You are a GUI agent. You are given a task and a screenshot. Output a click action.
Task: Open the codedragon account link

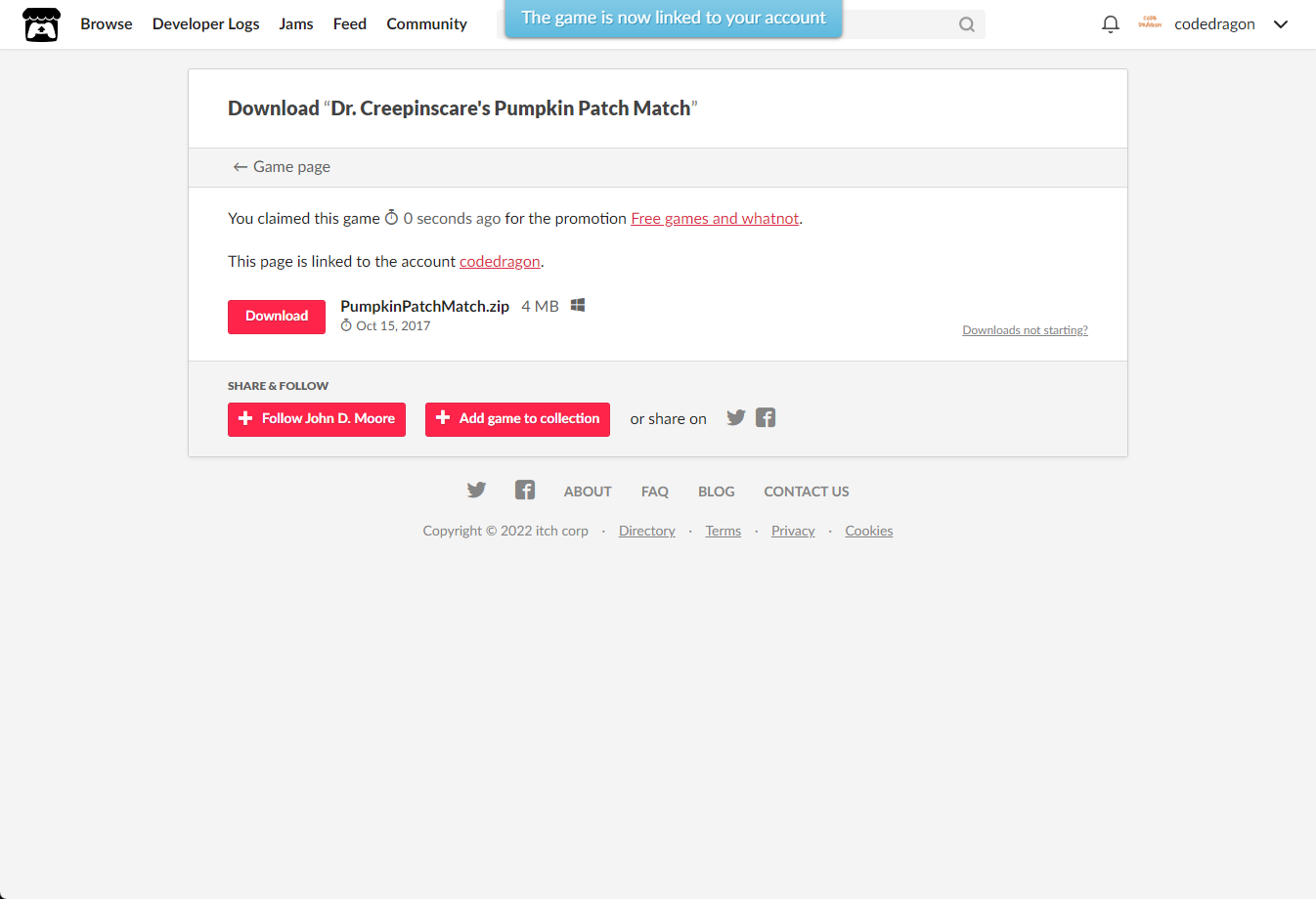click(x=500, y=262)
